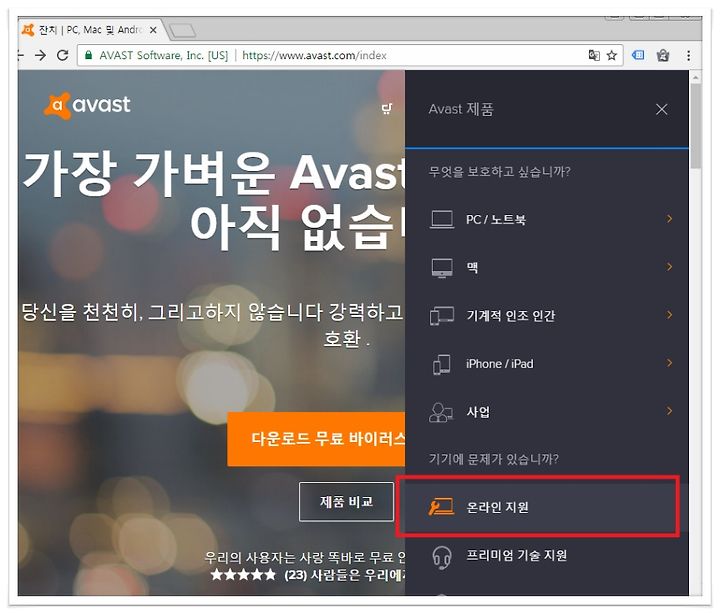
Task: Click the Avast 제품 panel title
Action: [461, 109]
